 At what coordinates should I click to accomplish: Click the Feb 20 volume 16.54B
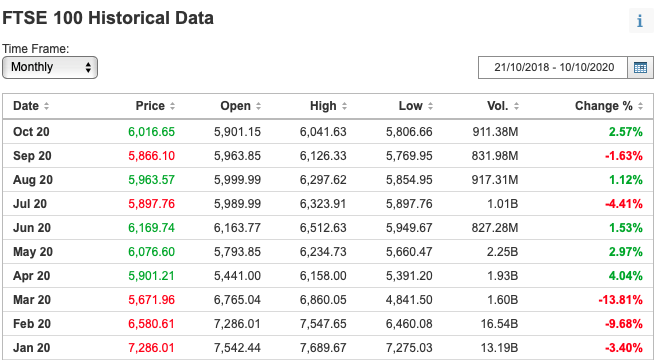499,324
